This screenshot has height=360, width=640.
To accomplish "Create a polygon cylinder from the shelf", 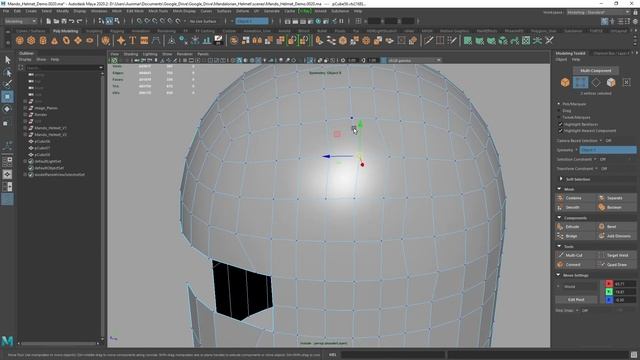I will click(43, 40).
